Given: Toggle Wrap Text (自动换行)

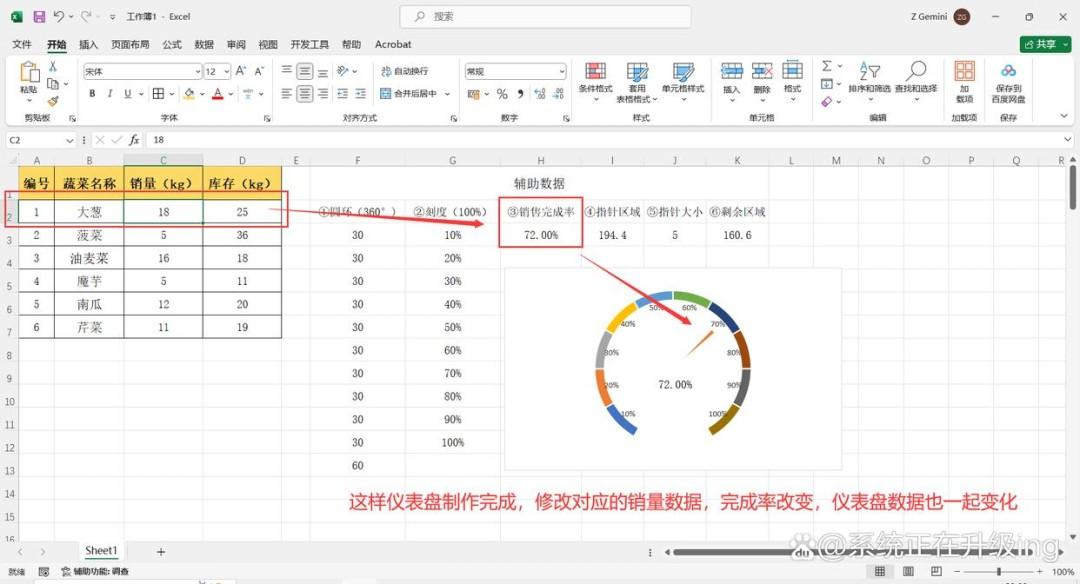Looking at the screenshot, I should 405,71.
